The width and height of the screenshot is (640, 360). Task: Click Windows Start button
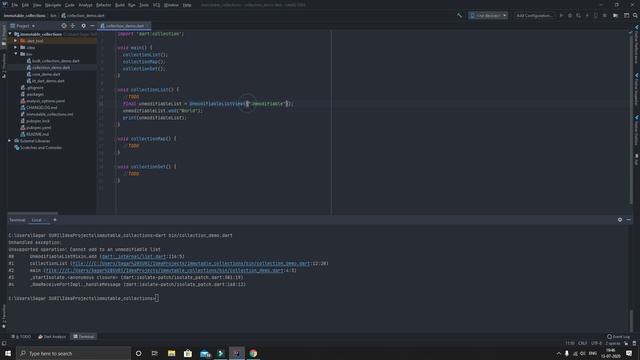click(8, 353)
